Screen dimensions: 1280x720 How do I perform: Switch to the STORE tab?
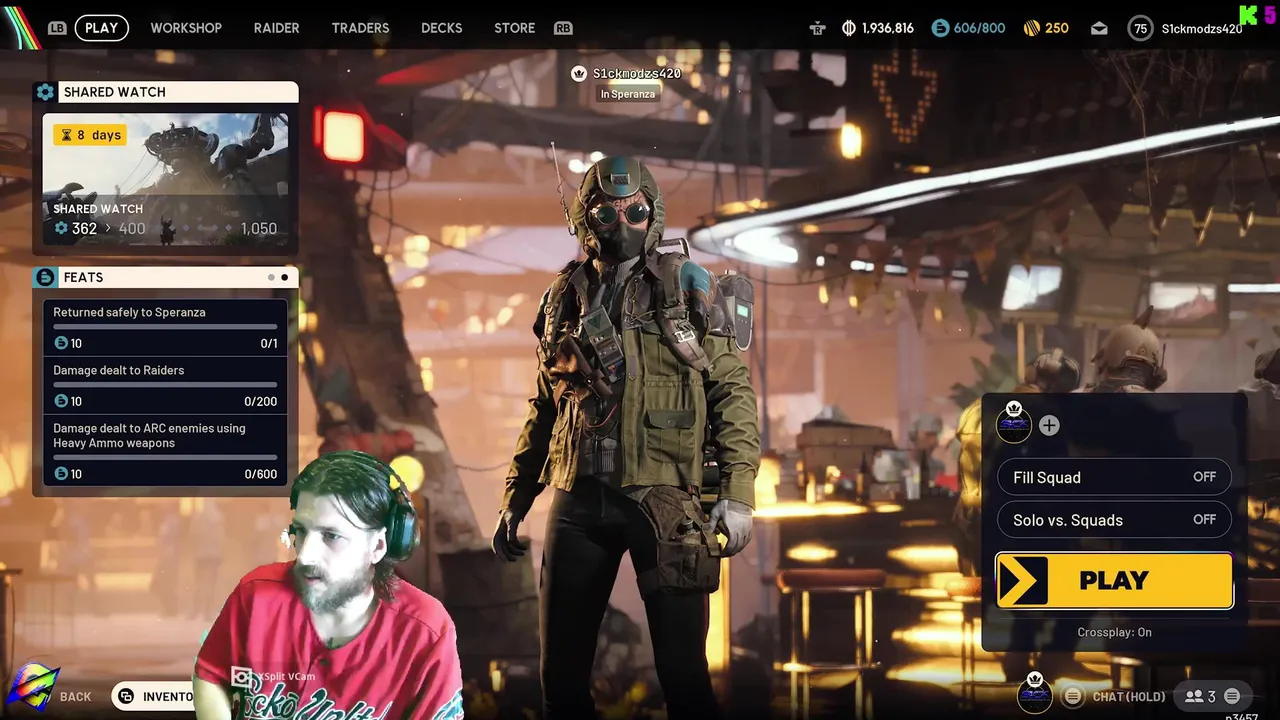coord(514,28)
